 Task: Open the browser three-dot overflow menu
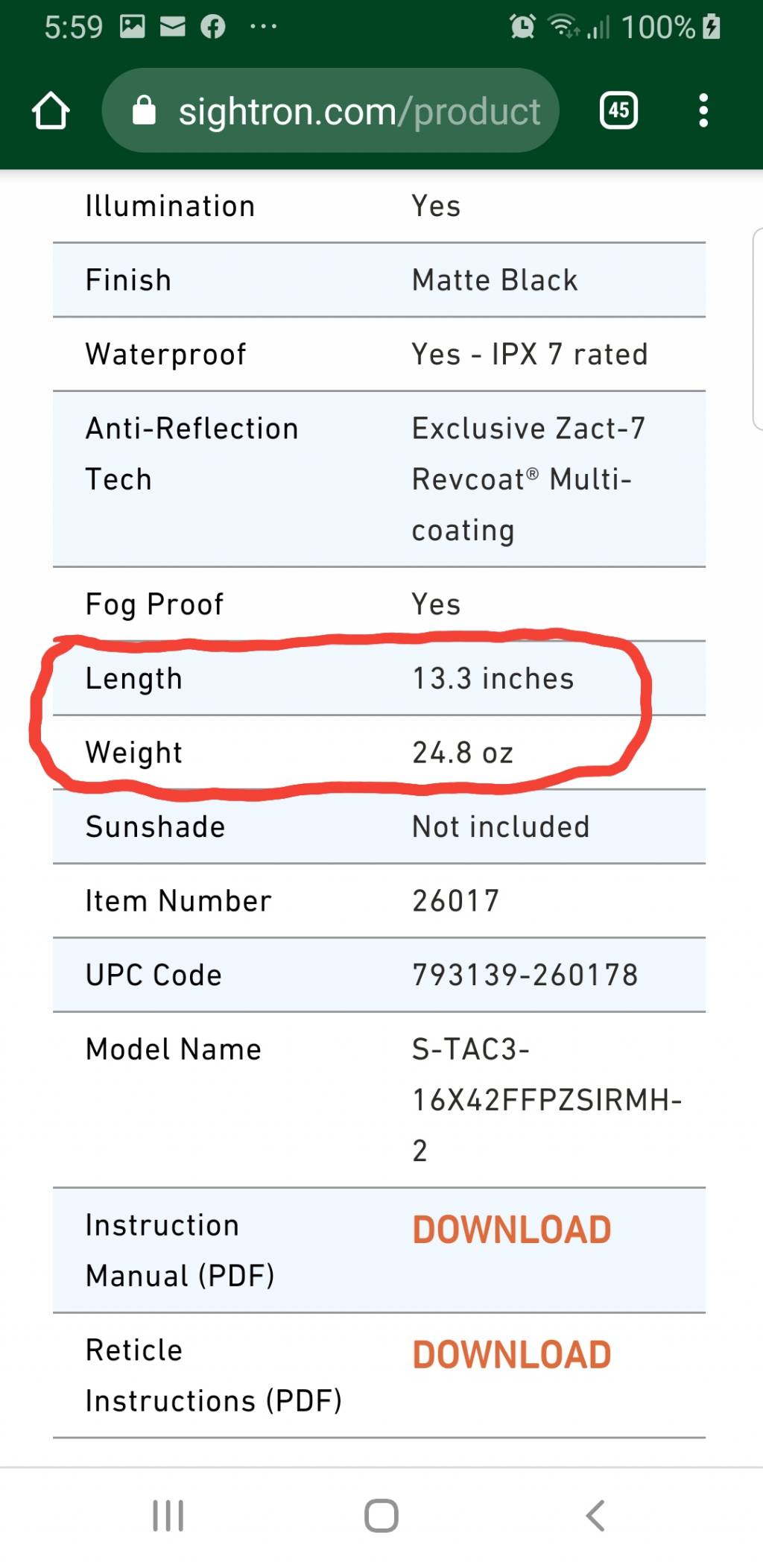pyautogui.click(x=703, y=110)
